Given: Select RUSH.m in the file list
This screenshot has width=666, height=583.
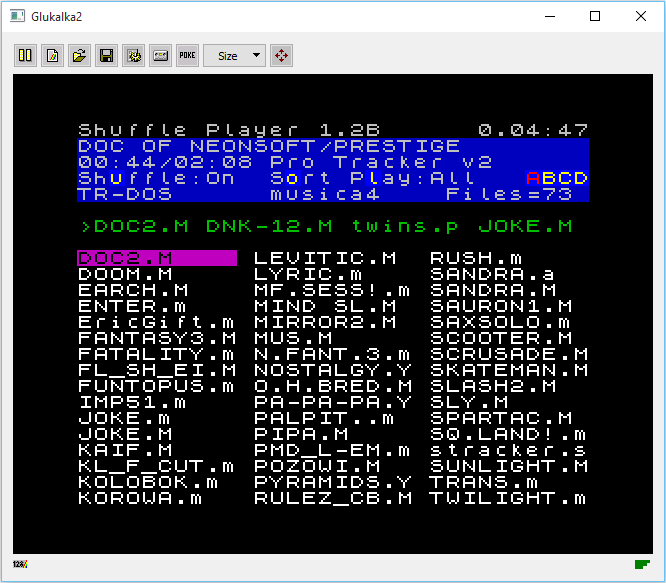Looking at the screenshot, I should 477,258.
